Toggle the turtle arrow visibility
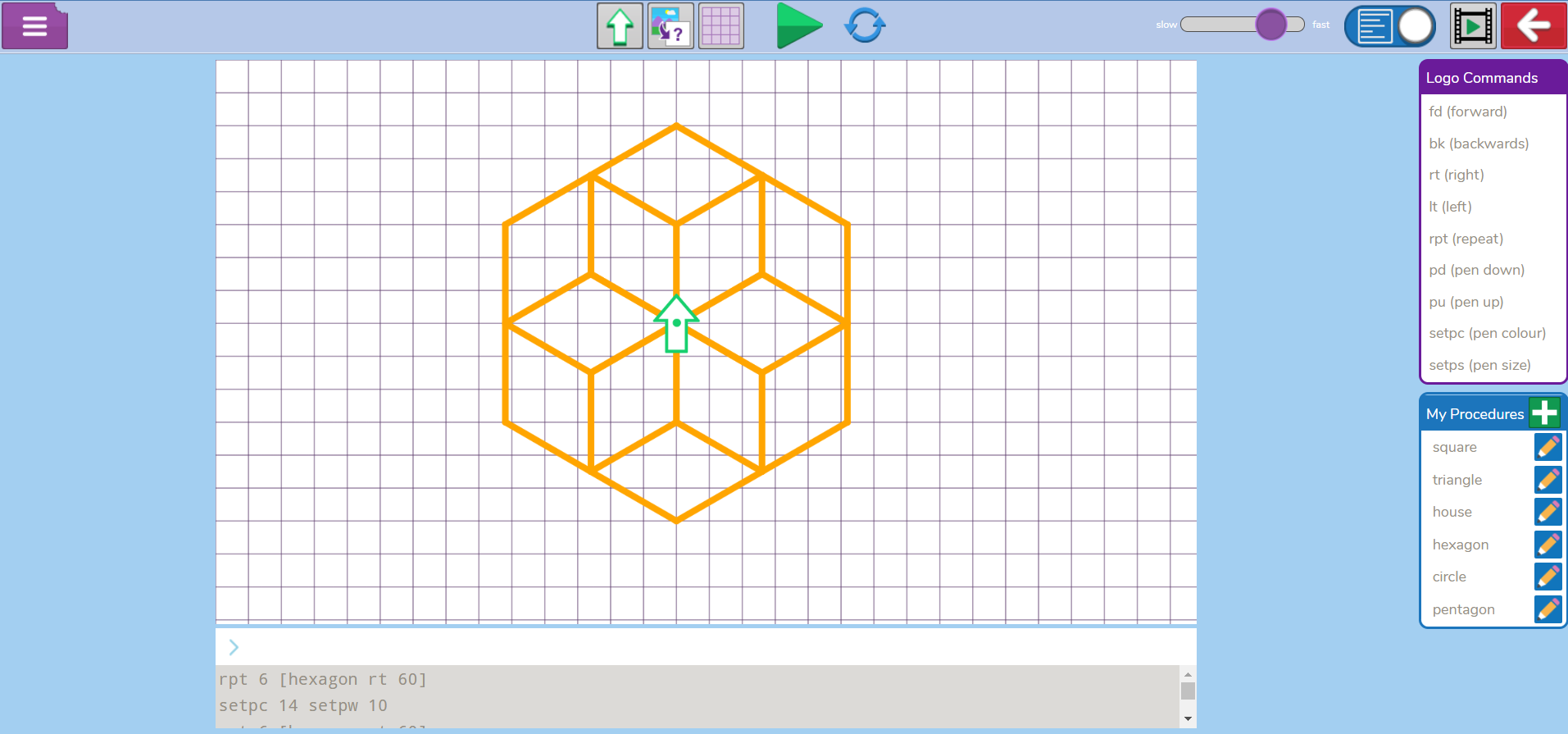 620,26
